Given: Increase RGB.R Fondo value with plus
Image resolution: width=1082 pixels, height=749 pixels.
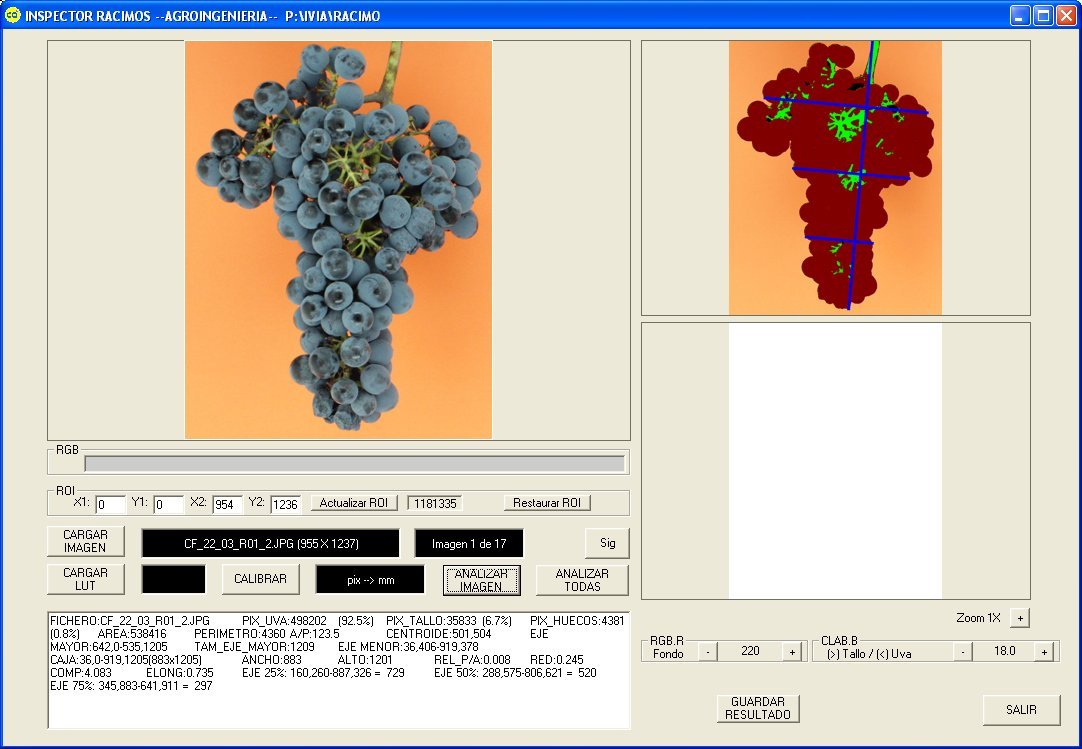Looking at the screenshot, I should click(792, 651).
